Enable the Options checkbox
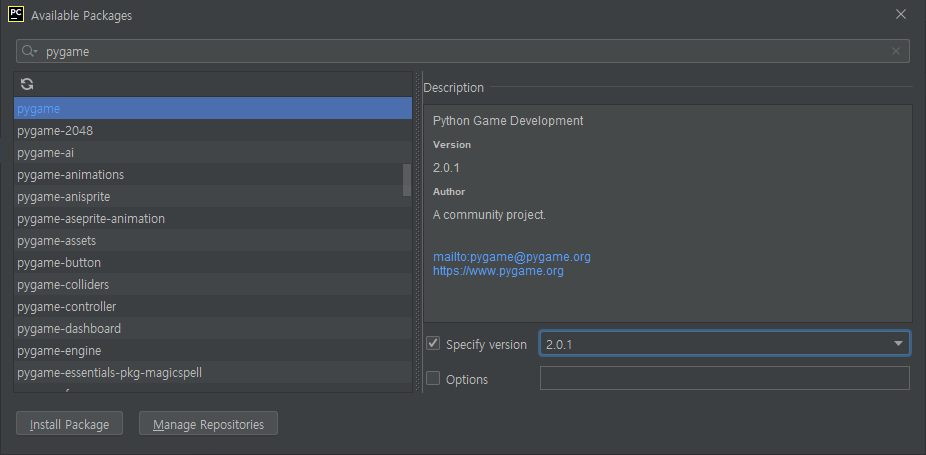926x455 pixels. click(433, 378)
